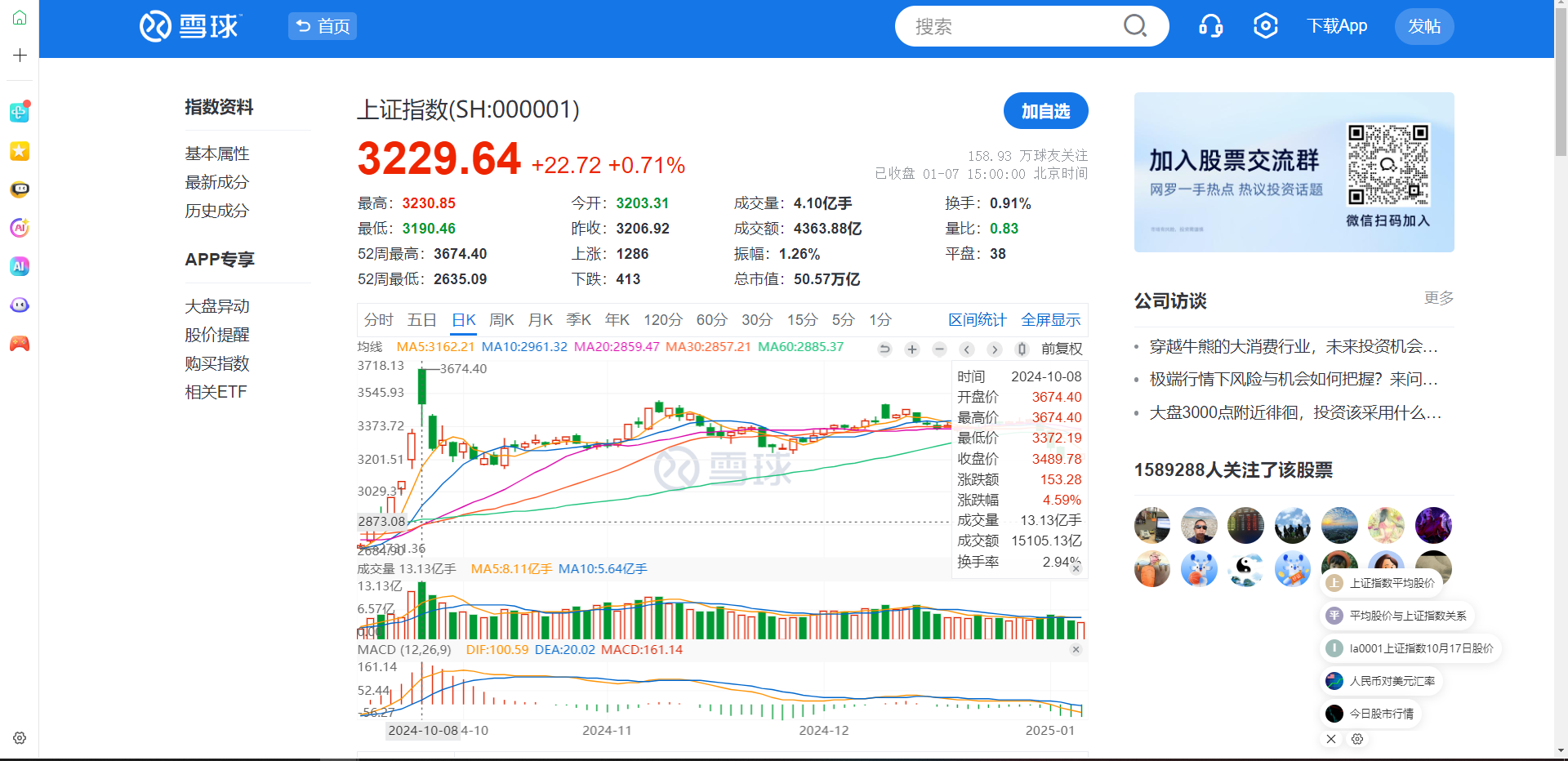
Task: Click the Xueqiu (雪球) logo
Action: coord(190,26)
